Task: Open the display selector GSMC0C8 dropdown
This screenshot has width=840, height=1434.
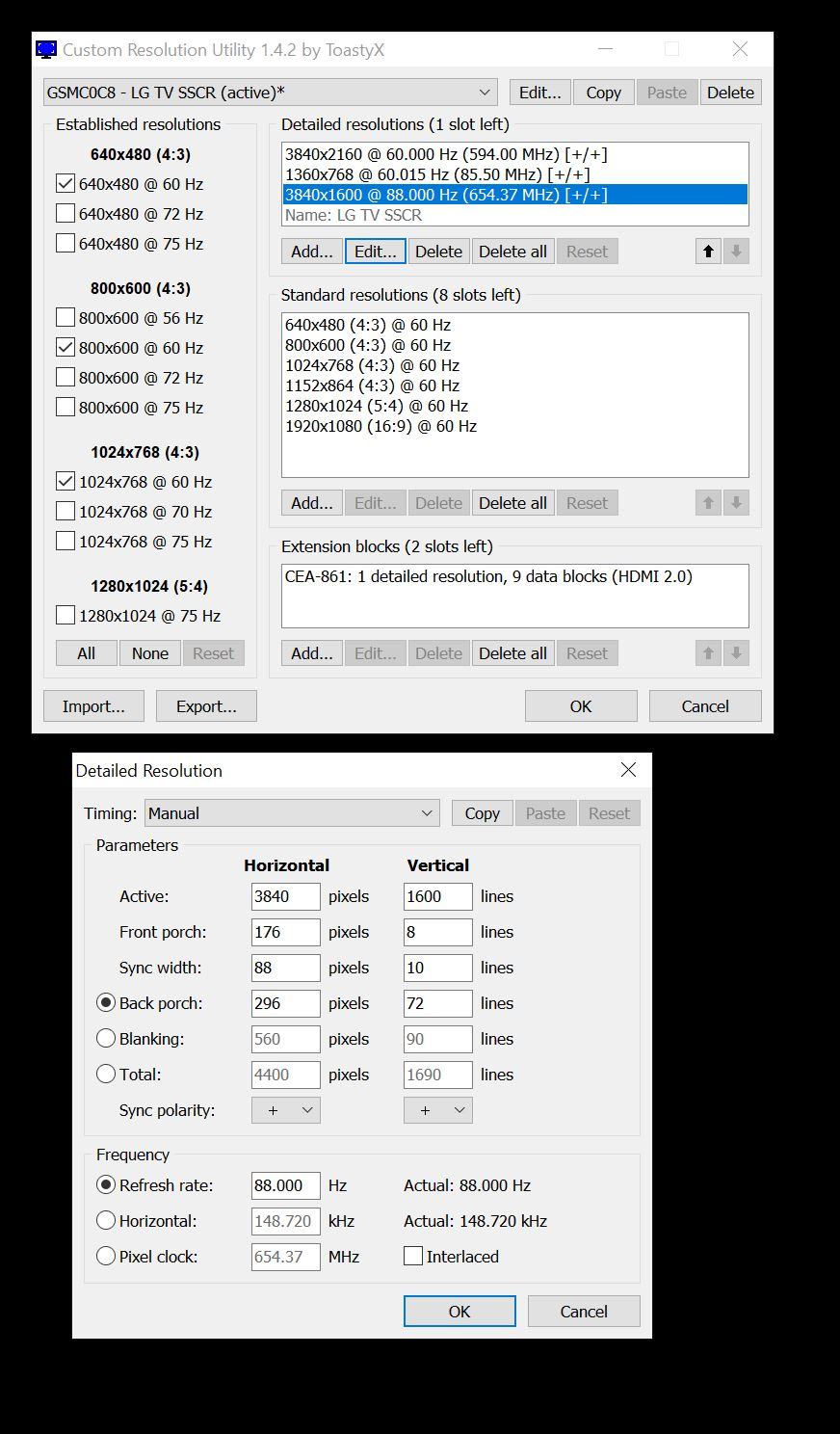Action: coord(271,93)
